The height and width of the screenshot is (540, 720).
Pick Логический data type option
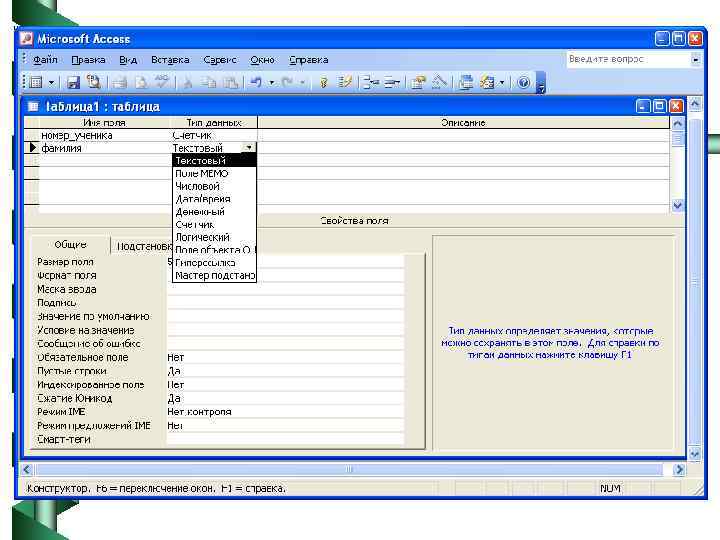pos(202,238)
